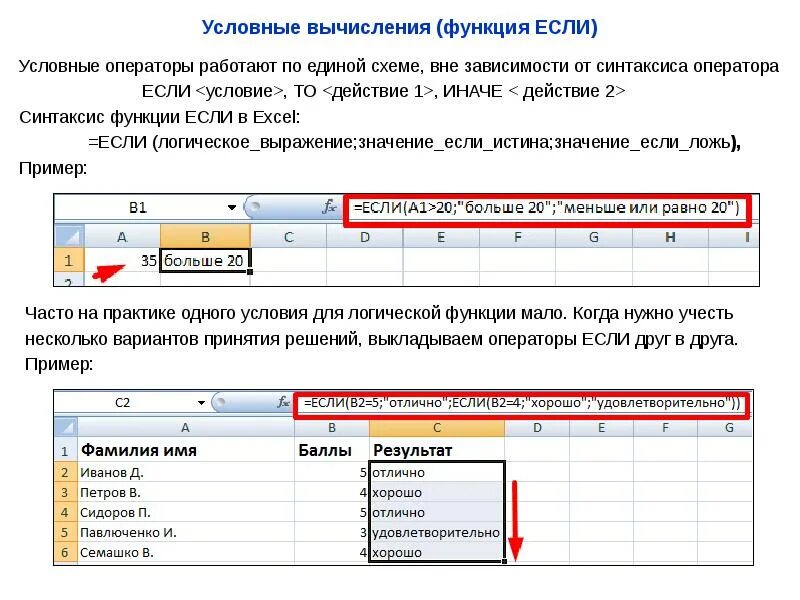Select all cells via corner button in lower sheet

click(x=66, y=428)
